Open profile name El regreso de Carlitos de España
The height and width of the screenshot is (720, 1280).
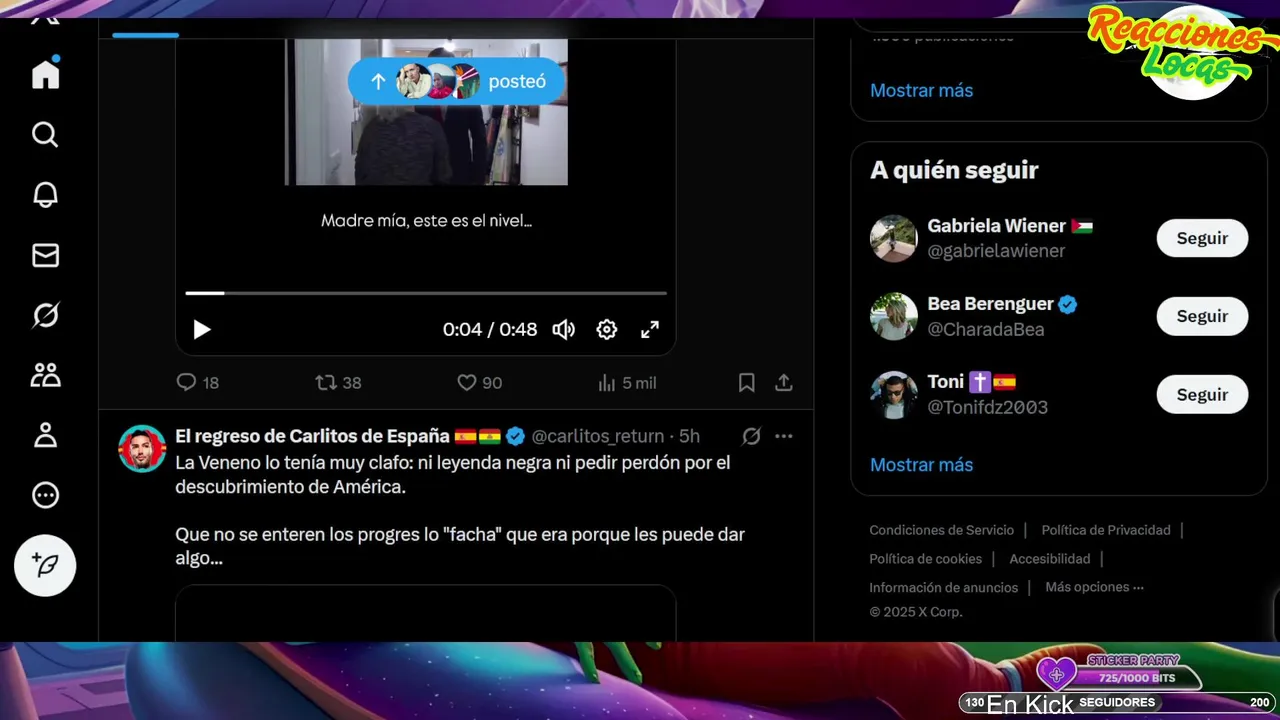pos(312,436)
